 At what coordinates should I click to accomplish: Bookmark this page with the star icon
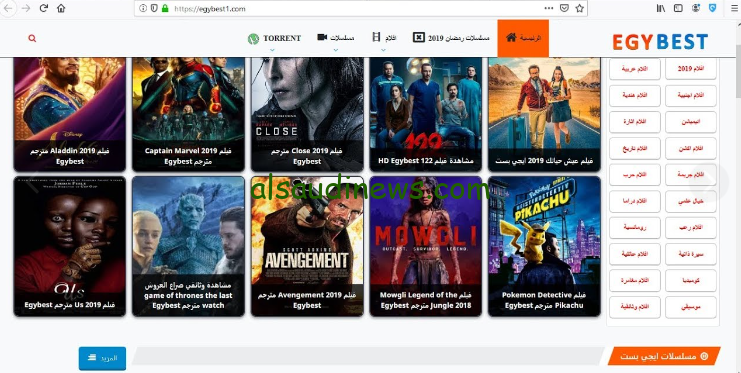[579, 8]
